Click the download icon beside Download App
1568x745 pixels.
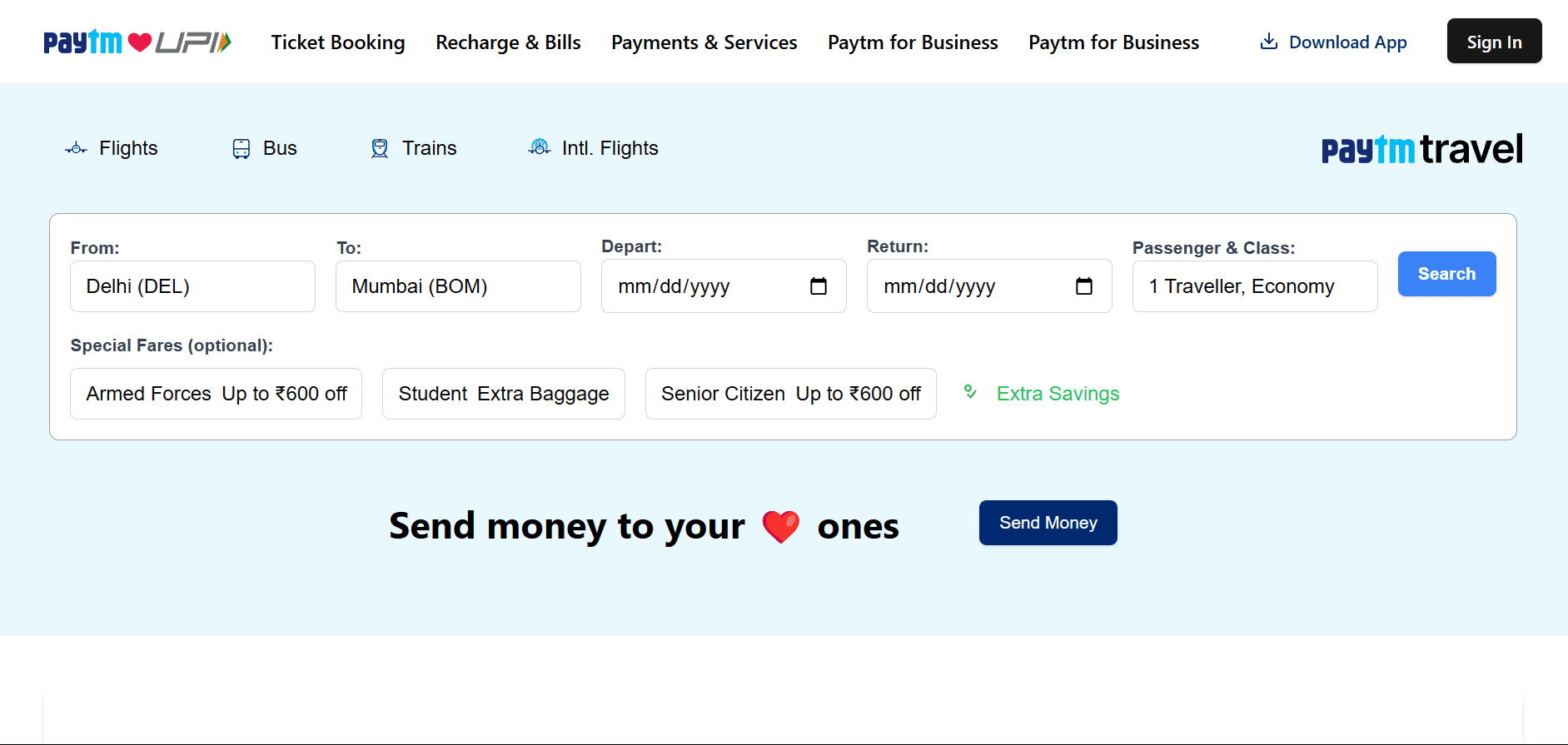click(x=1268, y=42)
